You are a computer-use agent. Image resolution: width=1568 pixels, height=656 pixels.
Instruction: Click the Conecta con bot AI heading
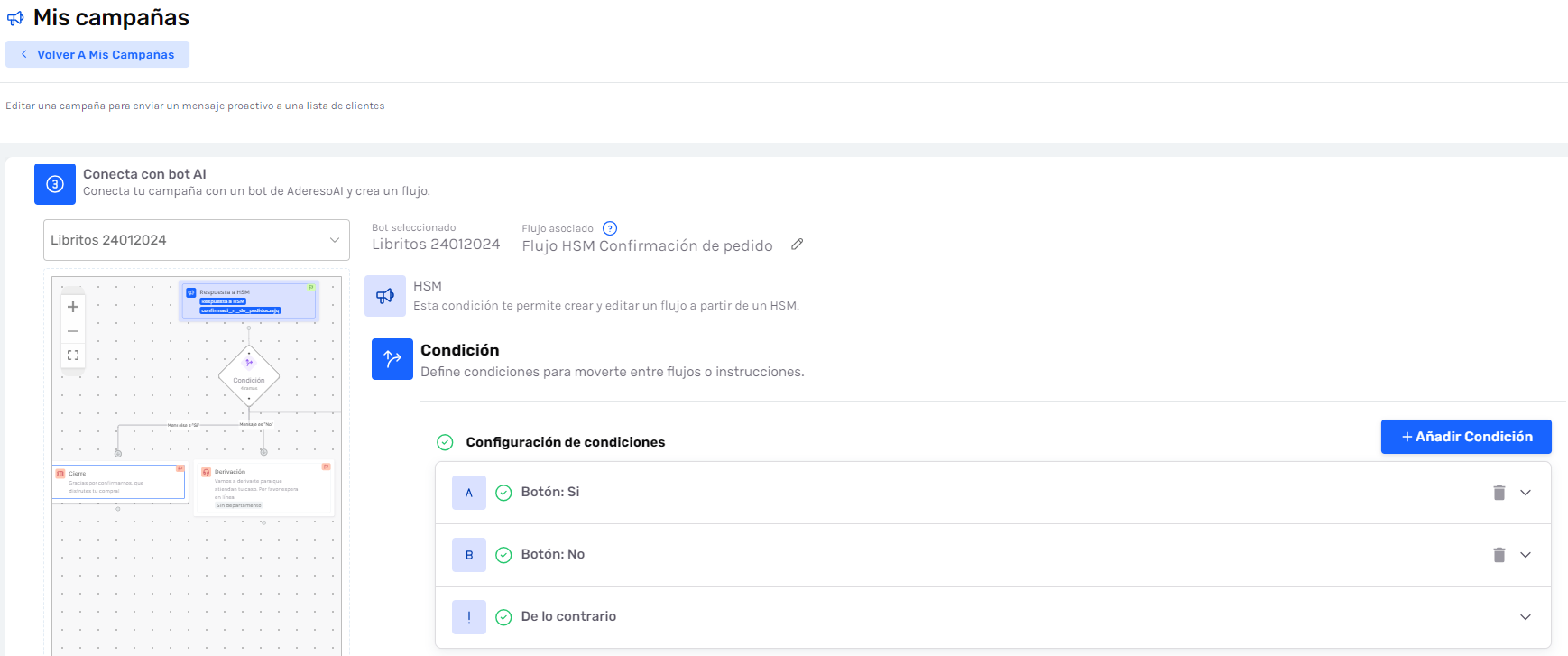tap(144, 174)
